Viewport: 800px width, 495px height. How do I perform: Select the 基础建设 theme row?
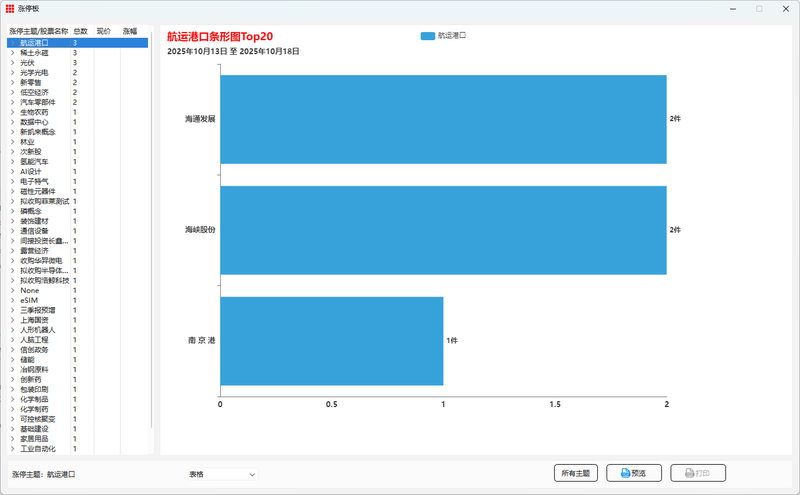point(78,429)
